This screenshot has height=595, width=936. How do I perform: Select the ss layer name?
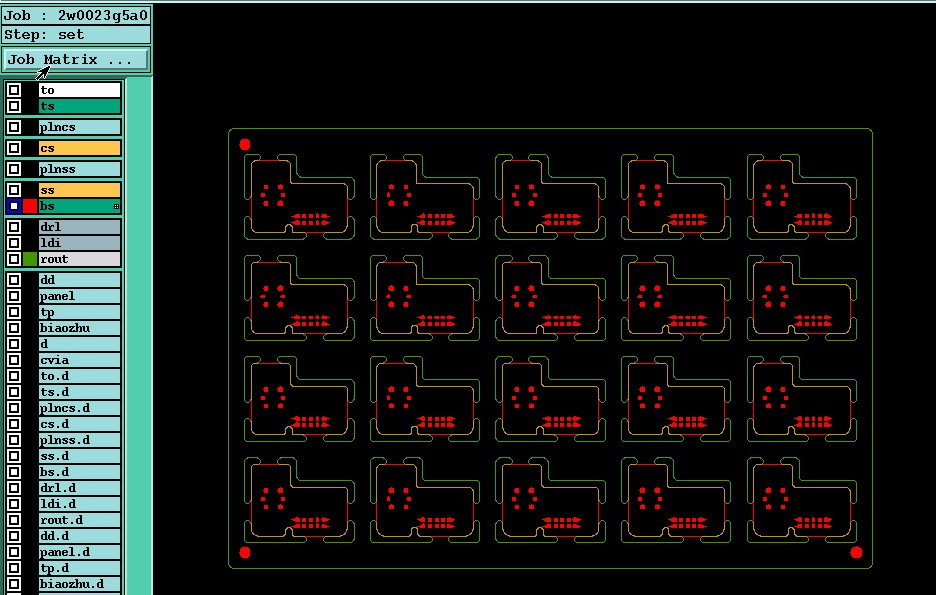pyautogui.click(x=79, y=190)
